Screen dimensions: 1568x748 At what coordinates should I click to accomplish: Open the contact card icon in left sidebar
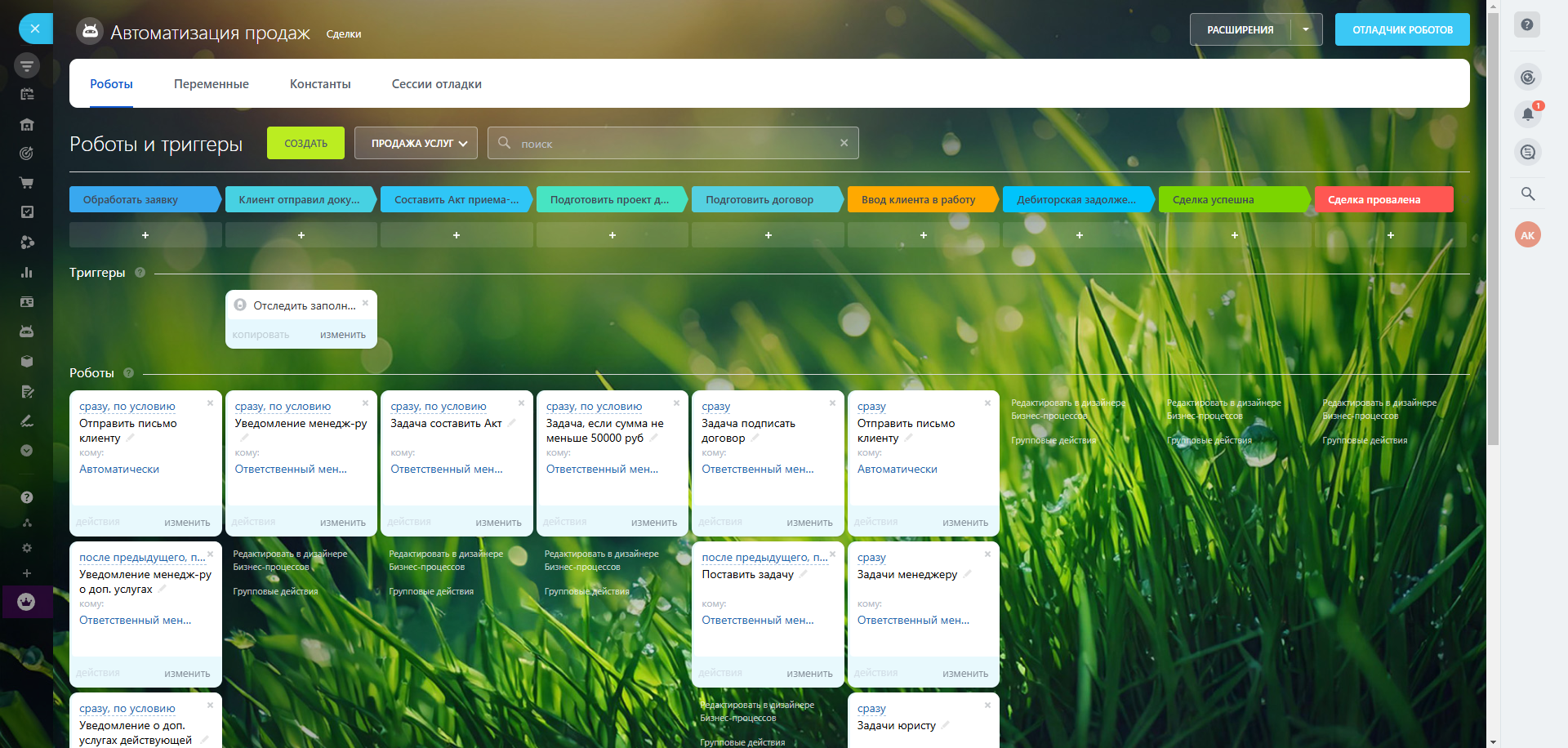click(x=27, y=302)
